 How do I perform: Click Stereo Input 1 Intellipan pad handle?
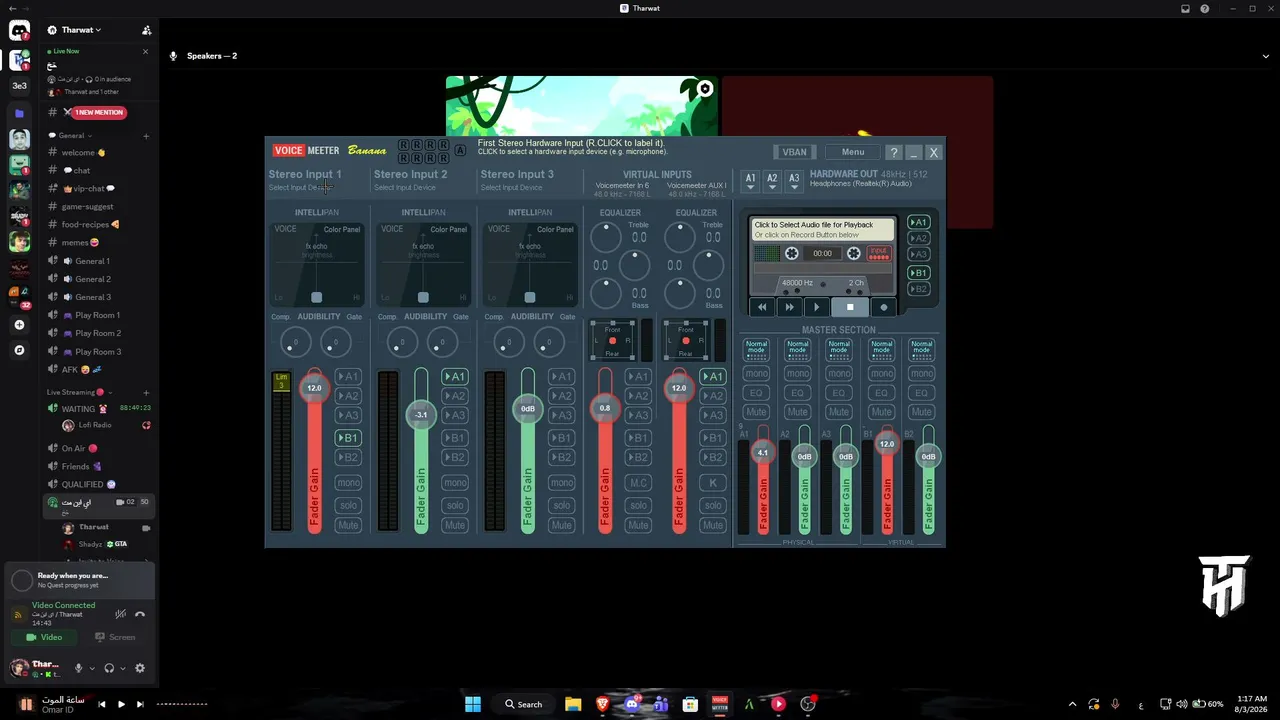(317, 297)
